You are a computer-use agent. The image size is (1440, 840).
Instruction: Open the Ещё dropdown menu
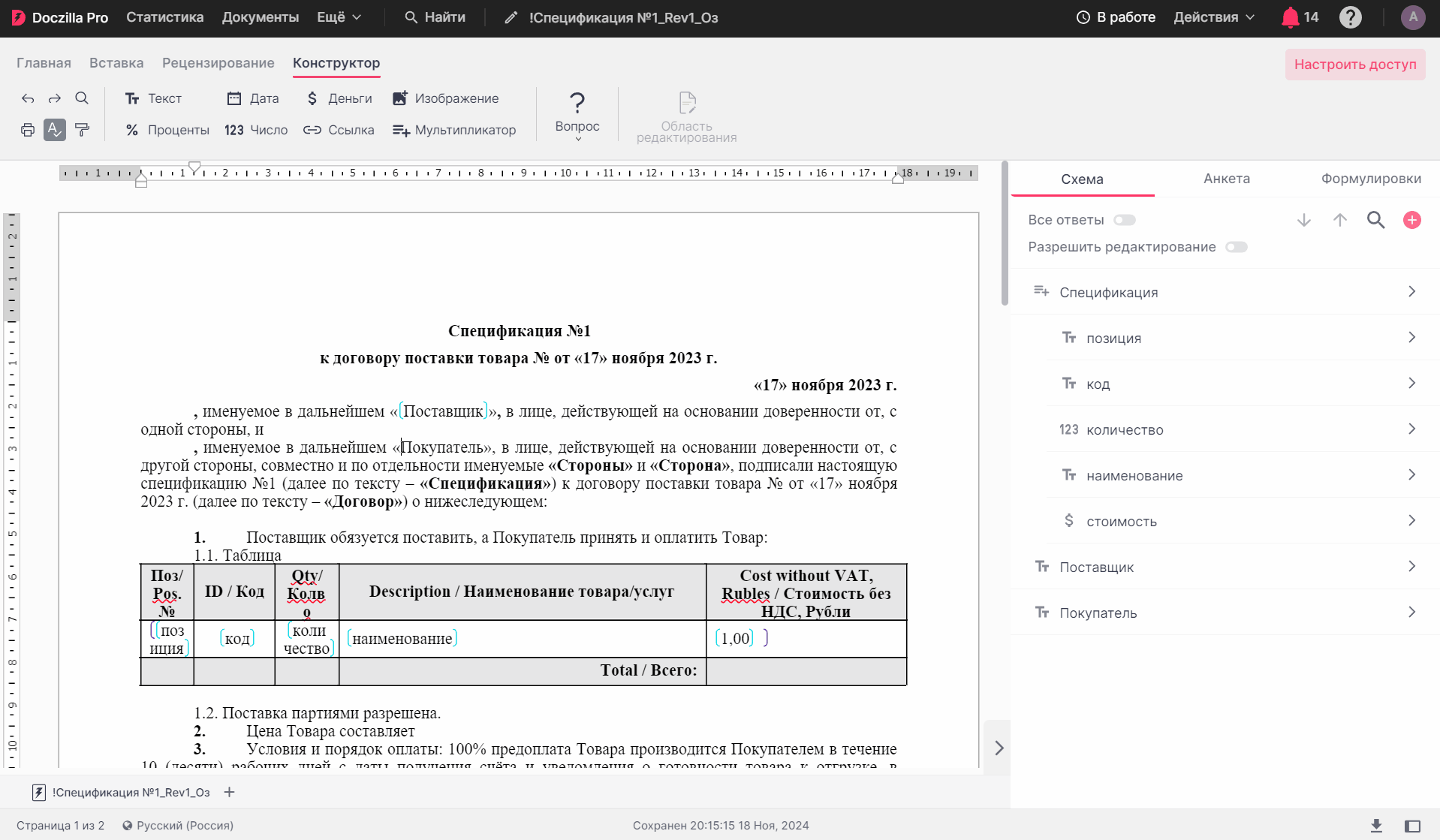[339, 17]
